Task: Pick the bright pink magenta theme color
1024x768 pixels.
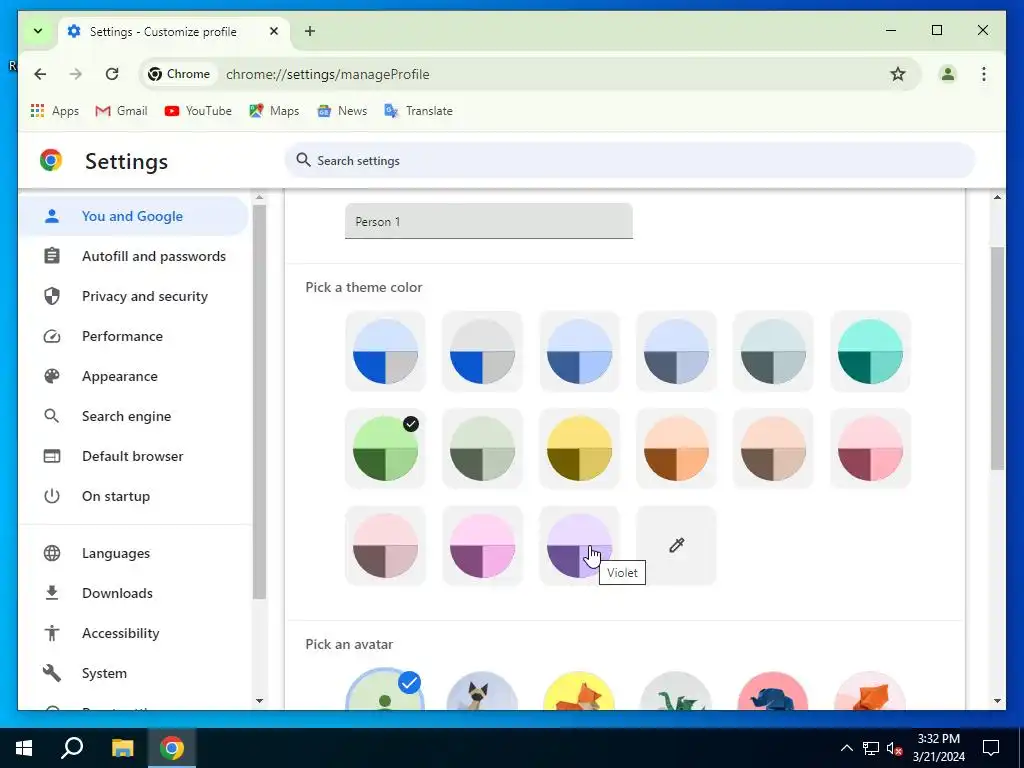Action: pyautogui.click(x=482, y=545)
